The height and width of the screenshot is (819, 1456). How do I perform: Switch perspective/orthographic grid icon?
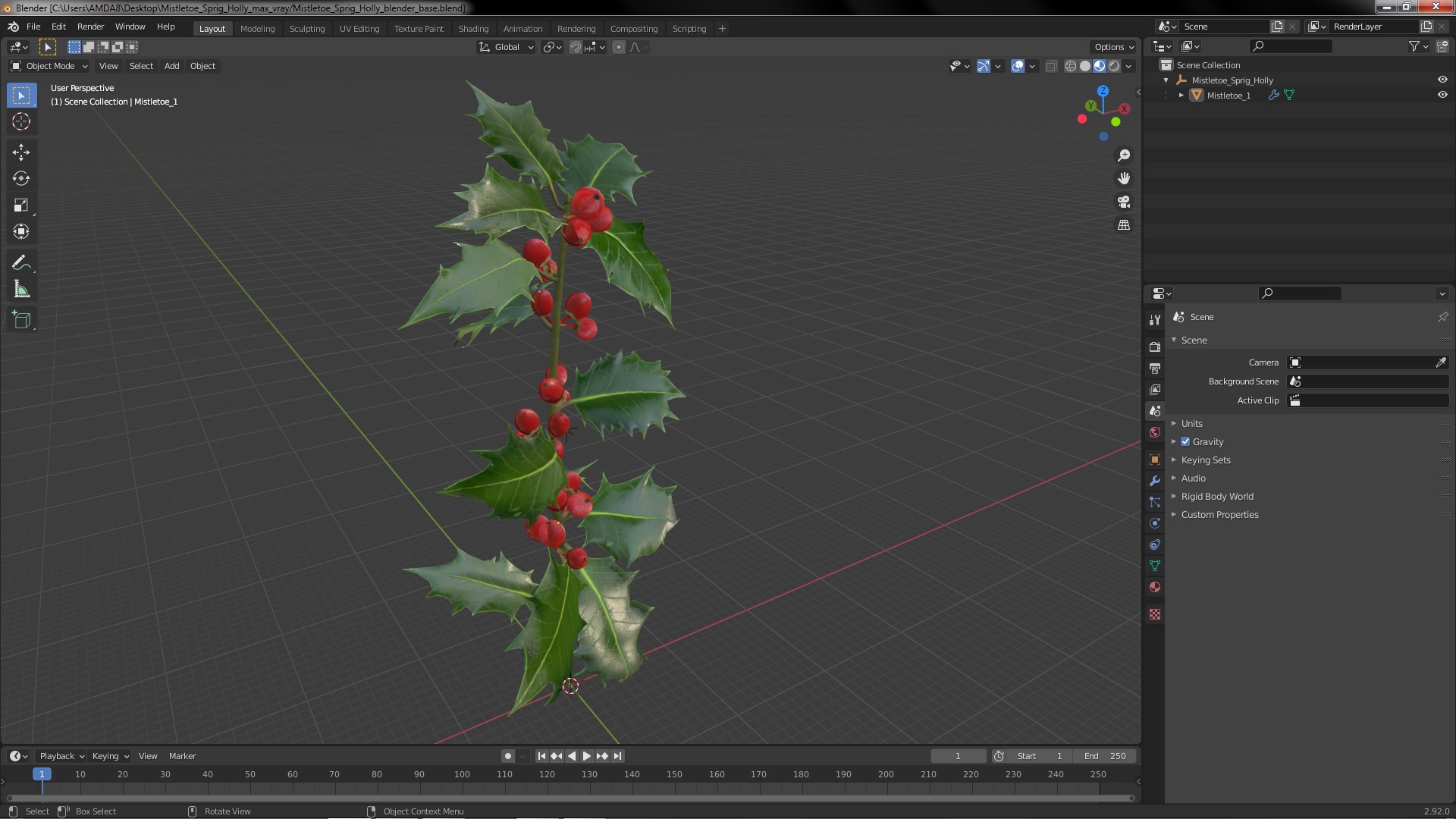[1124, 225]
